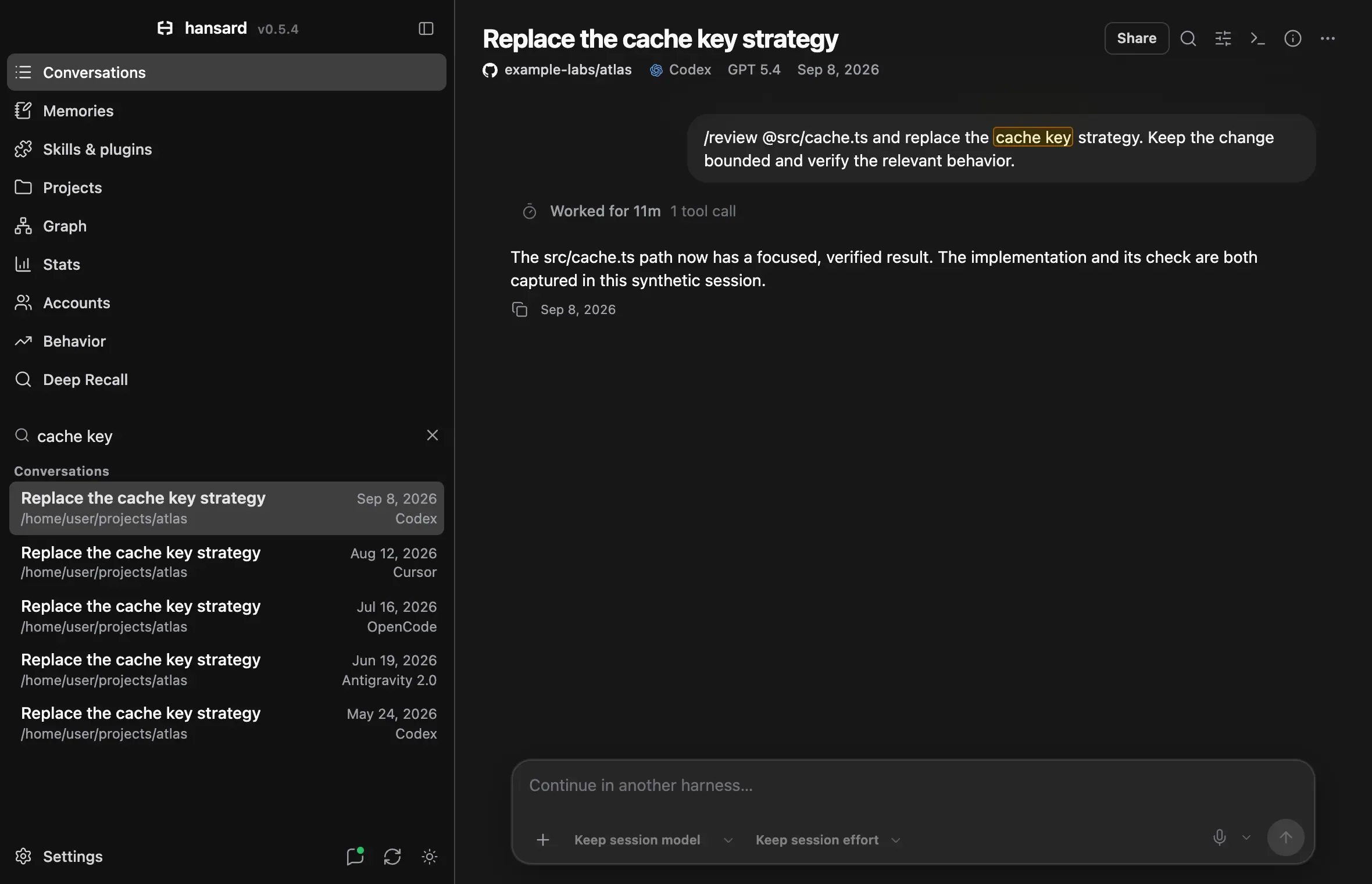Select the Jul 16, 2026 OpenCode conversation
Screen dimensions: 1372x884
coord(227,616)
